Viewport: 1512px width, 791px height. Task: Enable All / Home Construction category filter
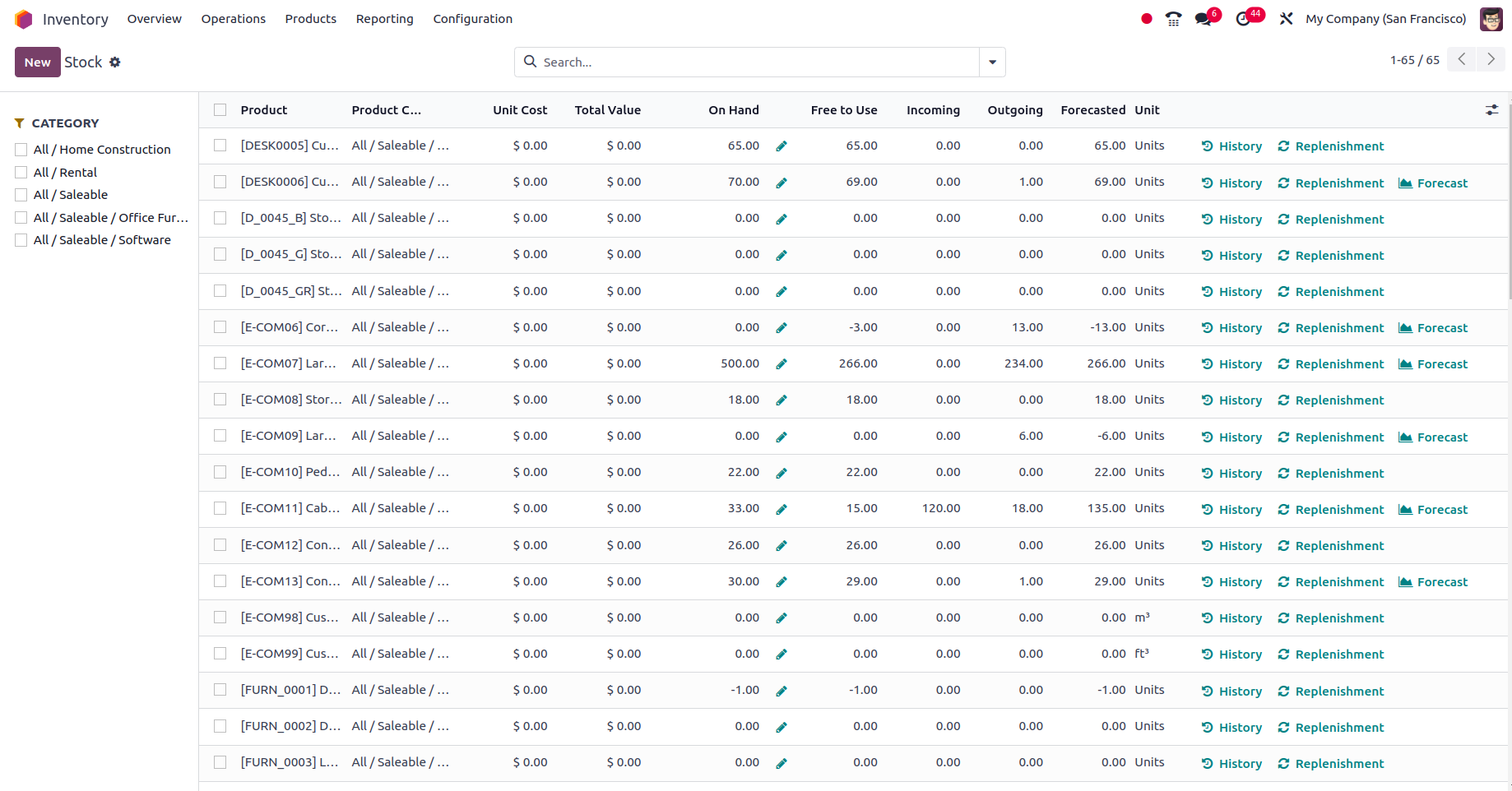pos(21,150)
